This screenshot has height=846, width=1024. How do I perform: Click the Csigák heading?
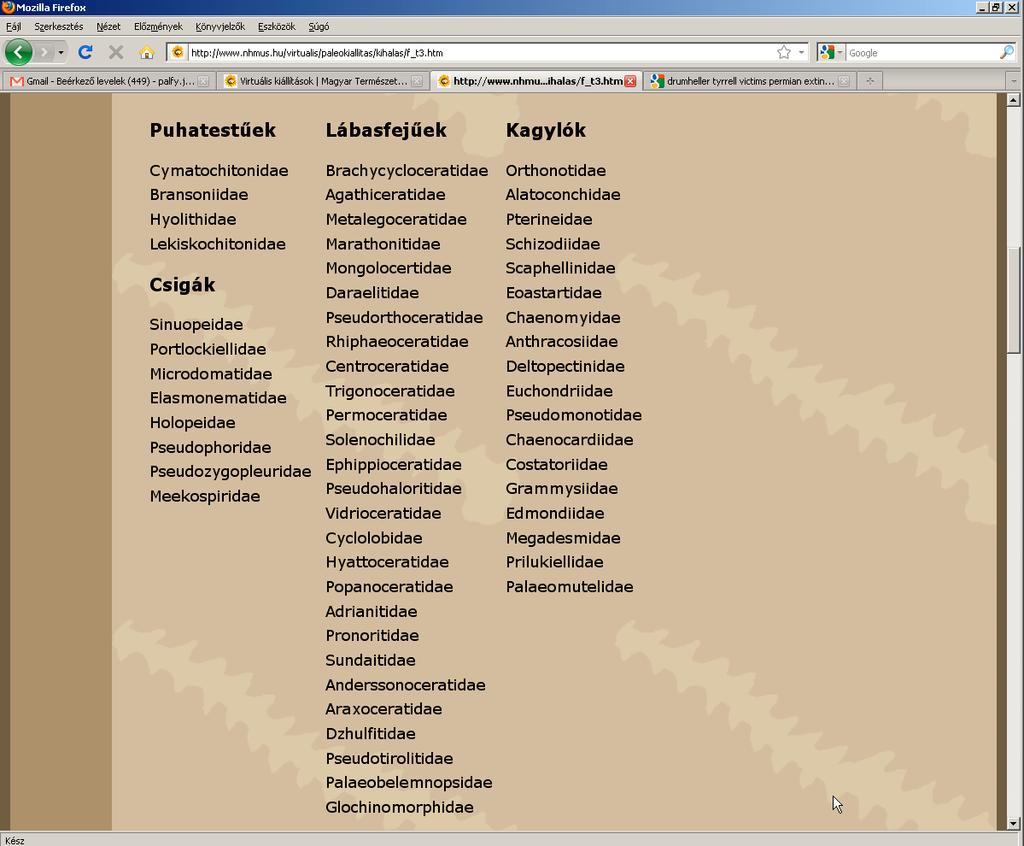coord(182,285)
